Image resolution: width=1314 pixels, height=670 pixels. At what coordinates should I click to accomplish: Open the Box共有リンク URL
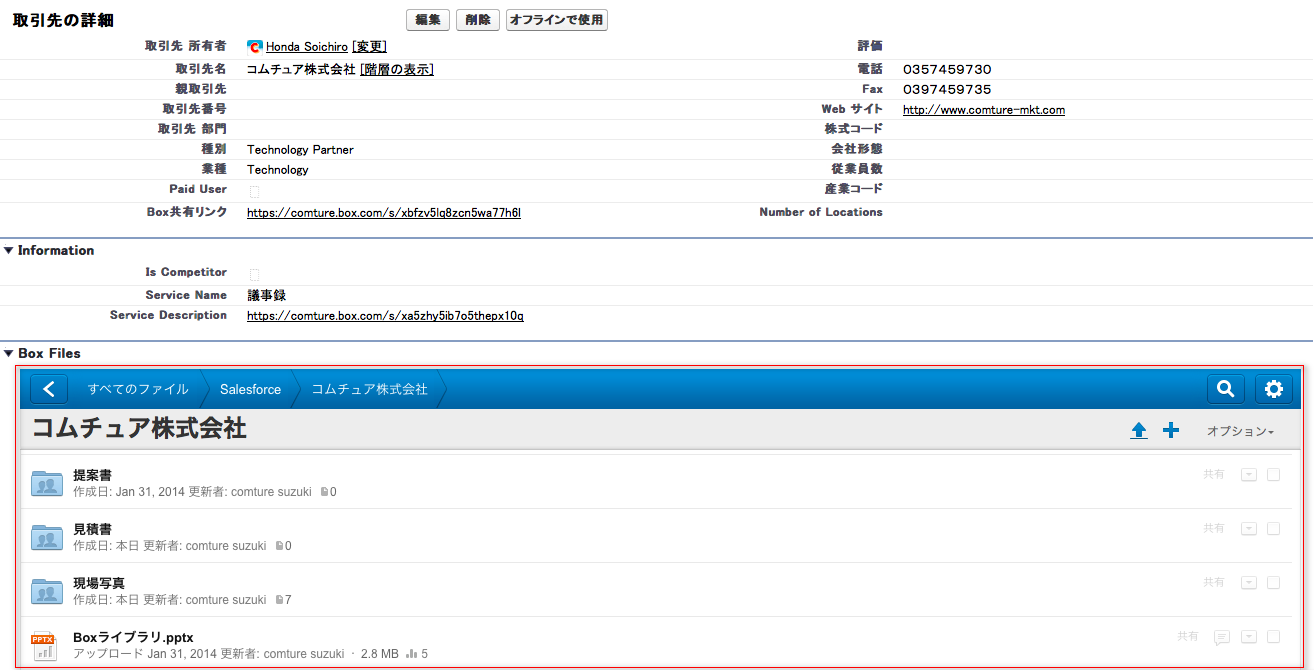384,213
